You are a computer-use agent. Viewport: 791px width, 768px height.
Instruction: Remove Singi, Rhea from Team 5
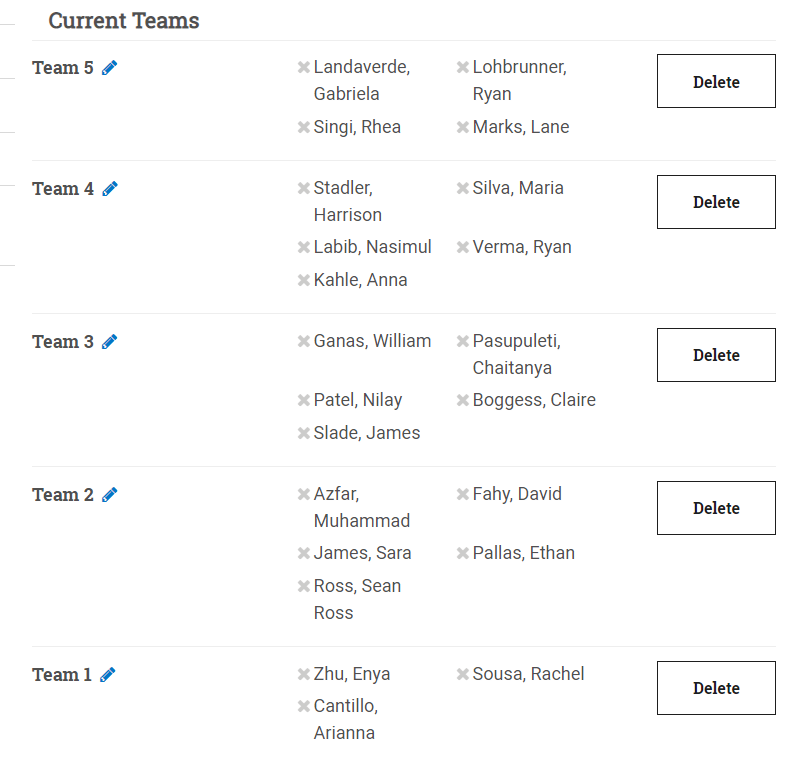tap(303, 127)
